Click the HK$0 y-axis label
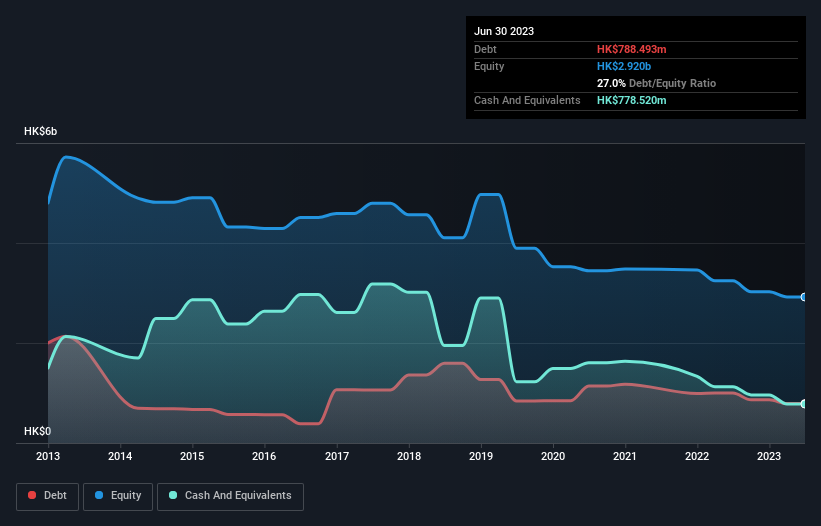This screenshot has height=526, width=821. point(38,431)
